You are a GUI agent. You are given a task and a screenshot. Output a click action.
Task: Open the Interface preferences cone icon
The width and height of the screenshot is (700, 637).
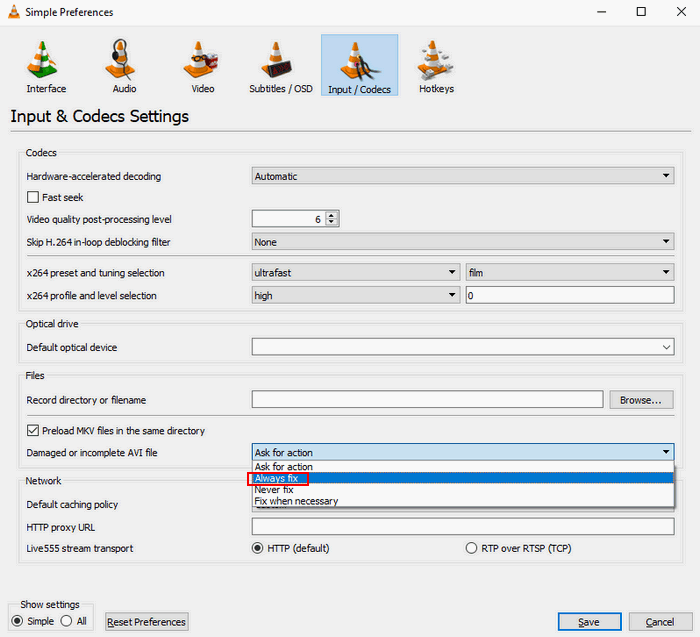(43, 60)
